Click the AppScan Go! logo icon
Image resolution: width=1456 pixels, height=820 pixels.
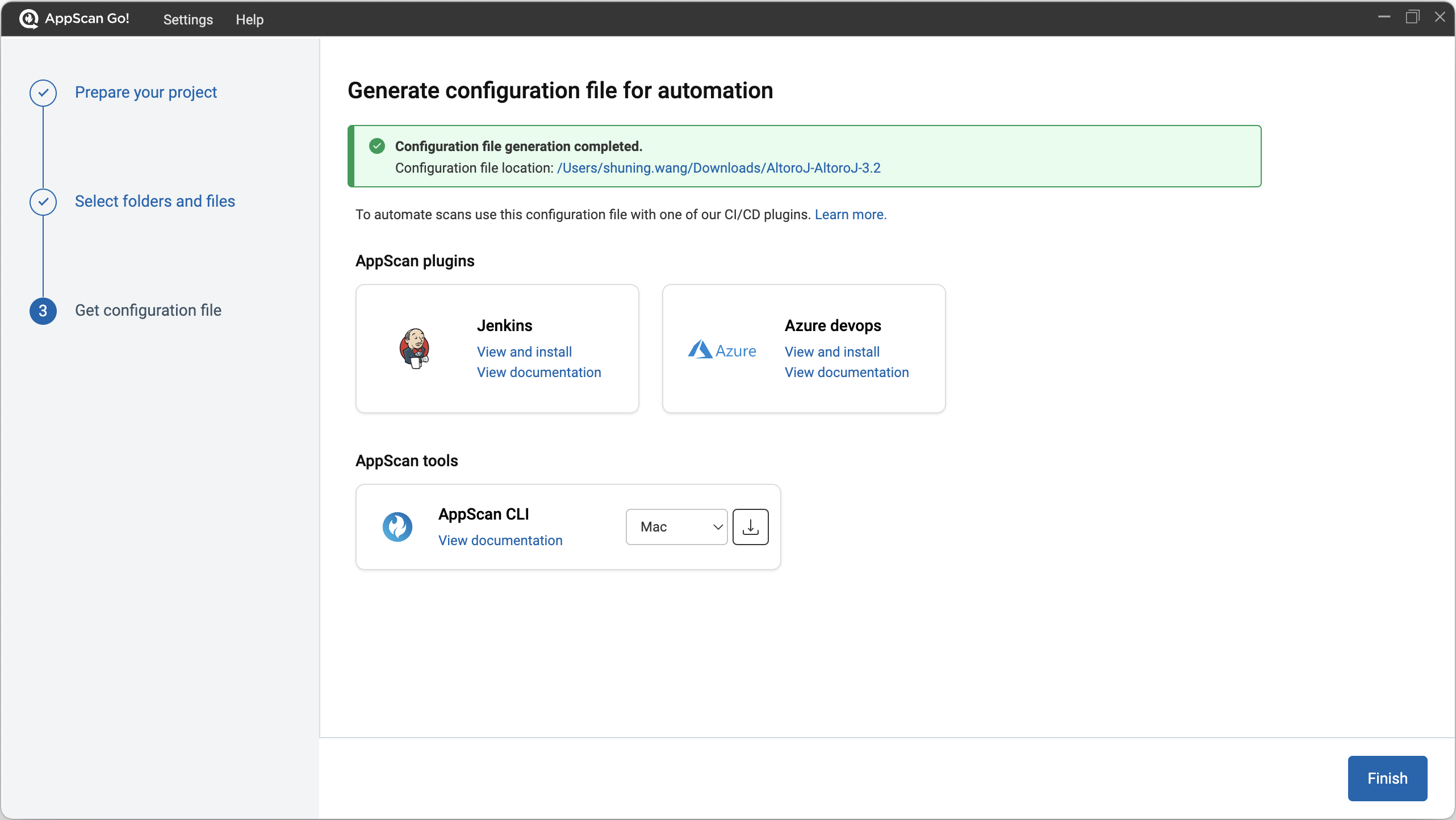(28, 18)
